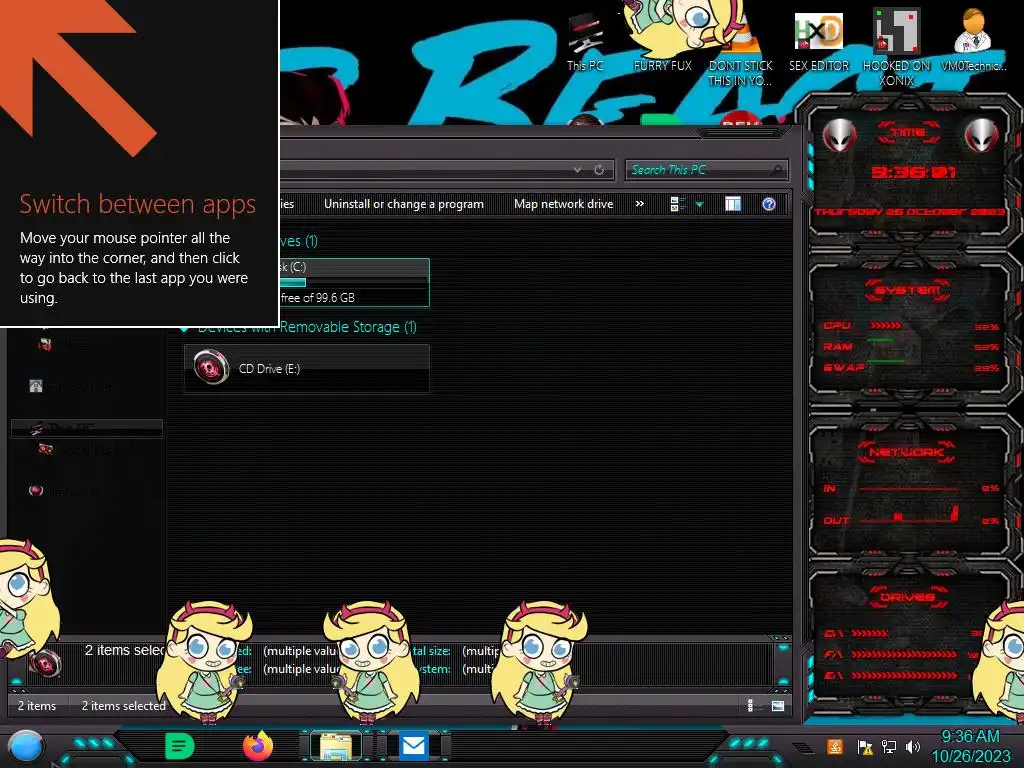Open the Mail app from taskbar
Screen dimensions: 1024x768
click(x=413, y=746)
